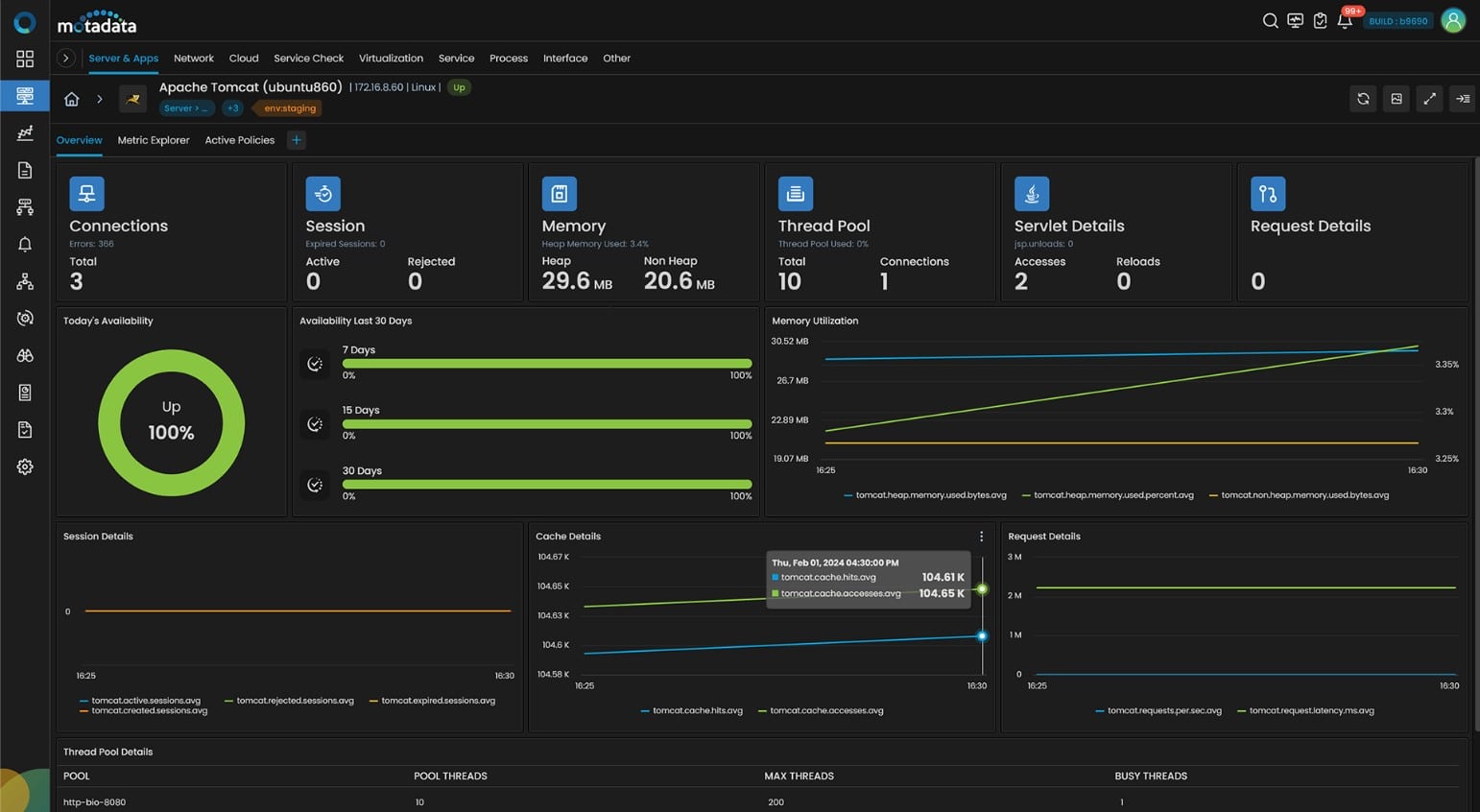Click the side panel arrow icon
Image resolution: width=1480 pixels, height=812 pixels.
point(1462,99)
